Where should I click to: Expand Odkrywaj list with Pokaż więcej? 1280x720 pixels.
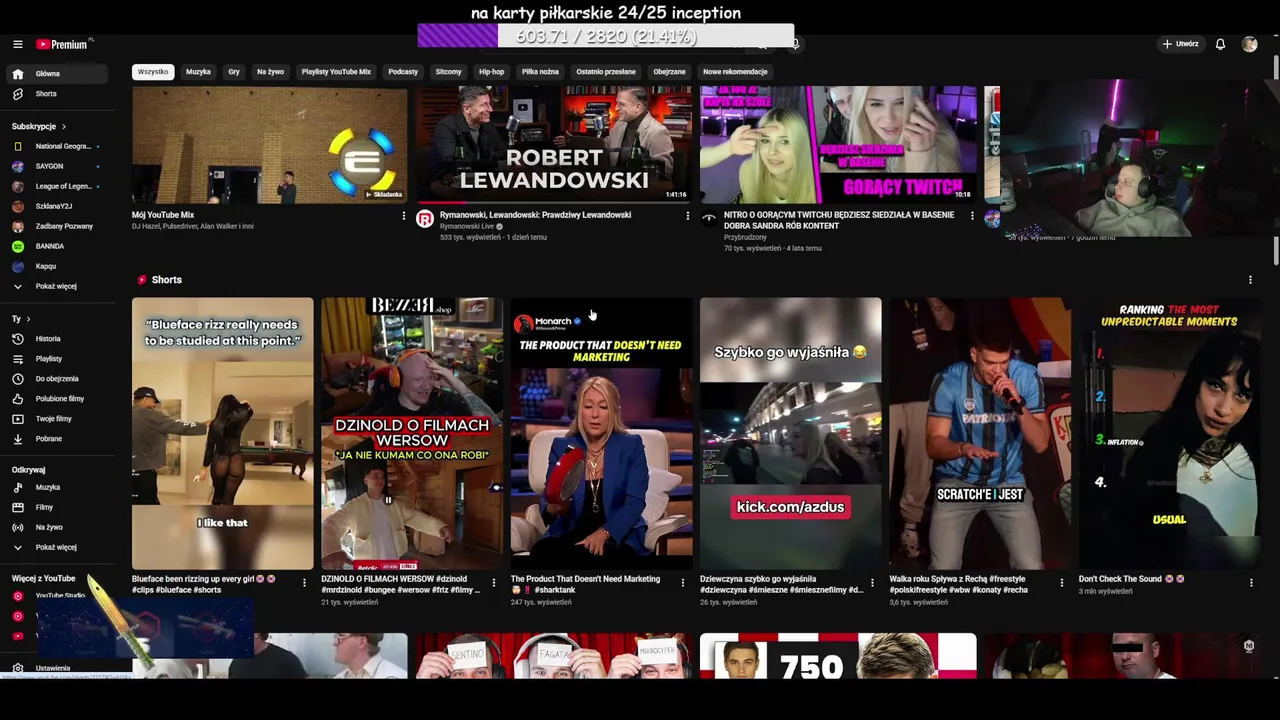coord(59,548)
